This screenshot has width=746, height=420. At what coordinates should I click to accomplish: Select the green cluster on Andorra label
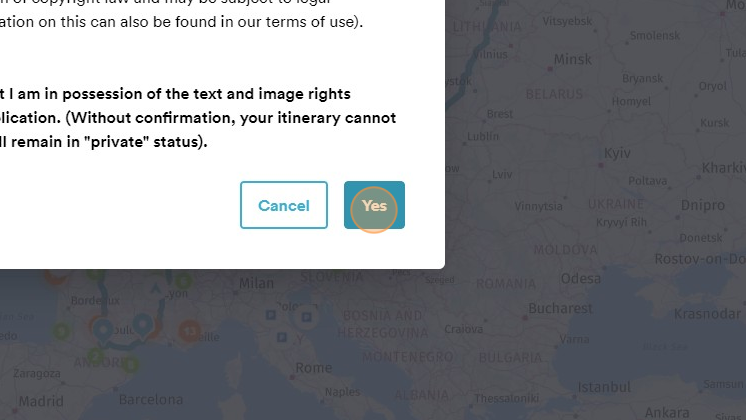(x=96, y=356)
